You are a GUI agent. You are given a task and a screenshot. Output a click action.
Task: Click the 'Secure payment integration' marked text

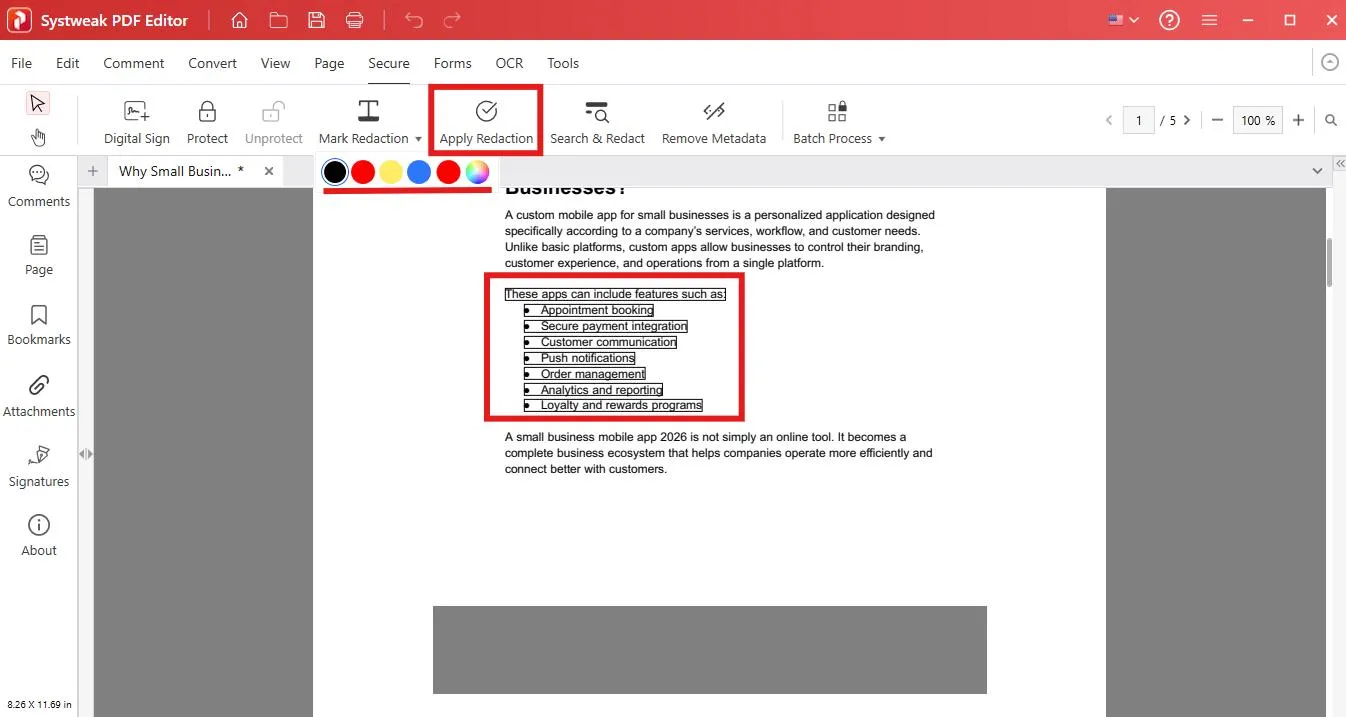[x=614, y=326]
